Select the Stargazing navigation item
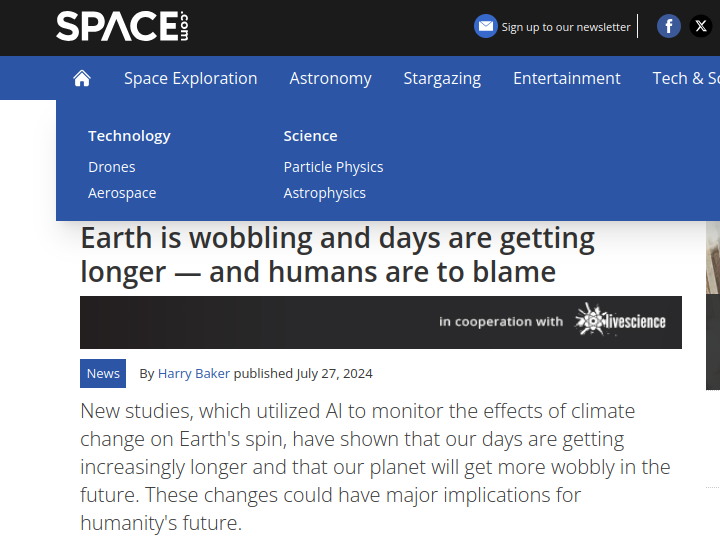720x545 pixels. [442, 78]
